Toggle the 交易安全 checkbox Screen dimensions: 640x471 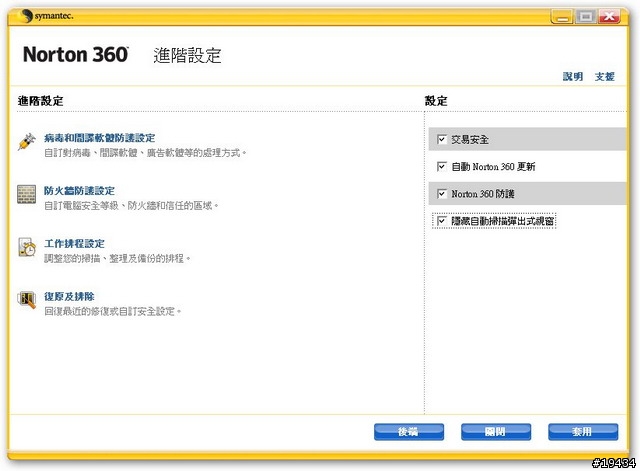(x=442, y=140)
